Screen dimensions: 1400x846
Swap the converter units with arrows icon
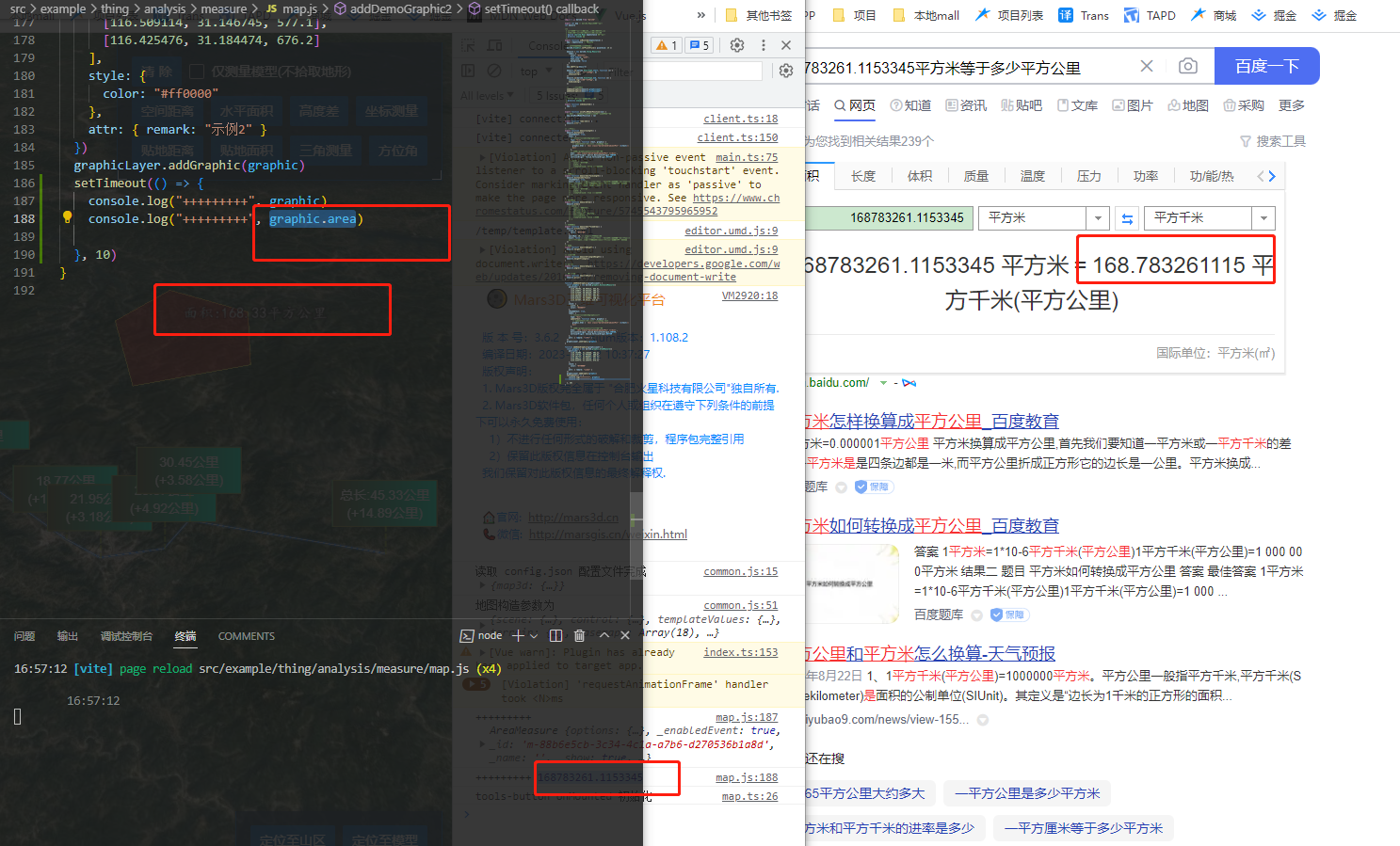pos(1127,218)
